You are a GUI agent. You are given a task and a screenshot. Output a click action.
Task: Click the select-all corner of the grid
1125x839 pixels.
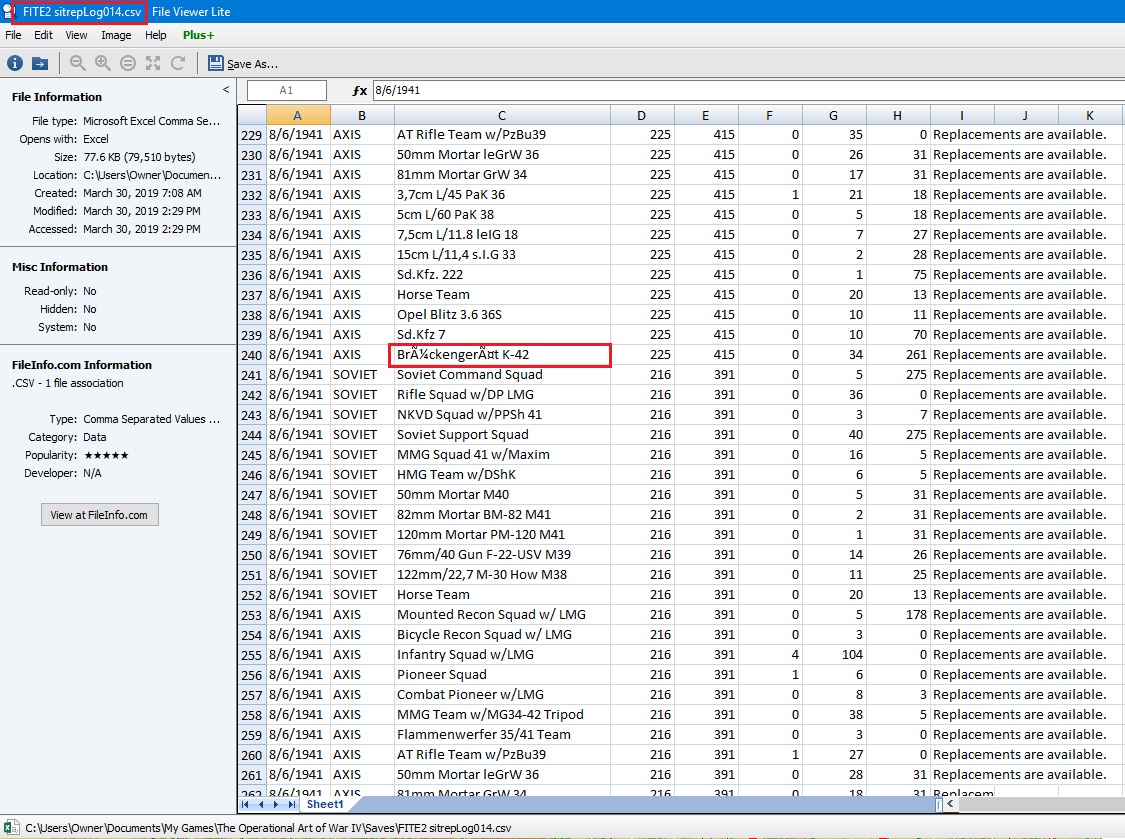click(252, 115)
